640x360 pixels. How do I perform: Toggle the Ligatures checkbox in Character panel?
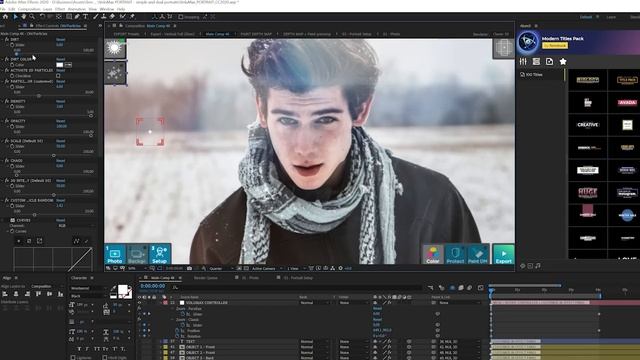tap(73, 357)
